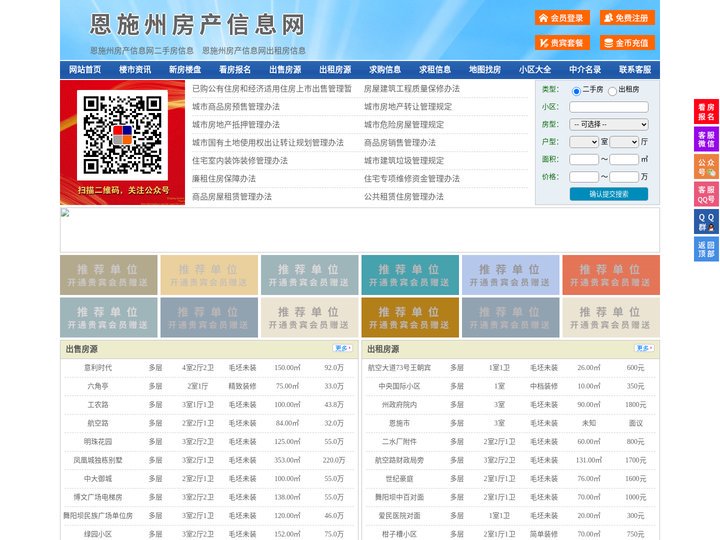
Task: Click the orange 公众号 sidebar icon
Action: 706,167
